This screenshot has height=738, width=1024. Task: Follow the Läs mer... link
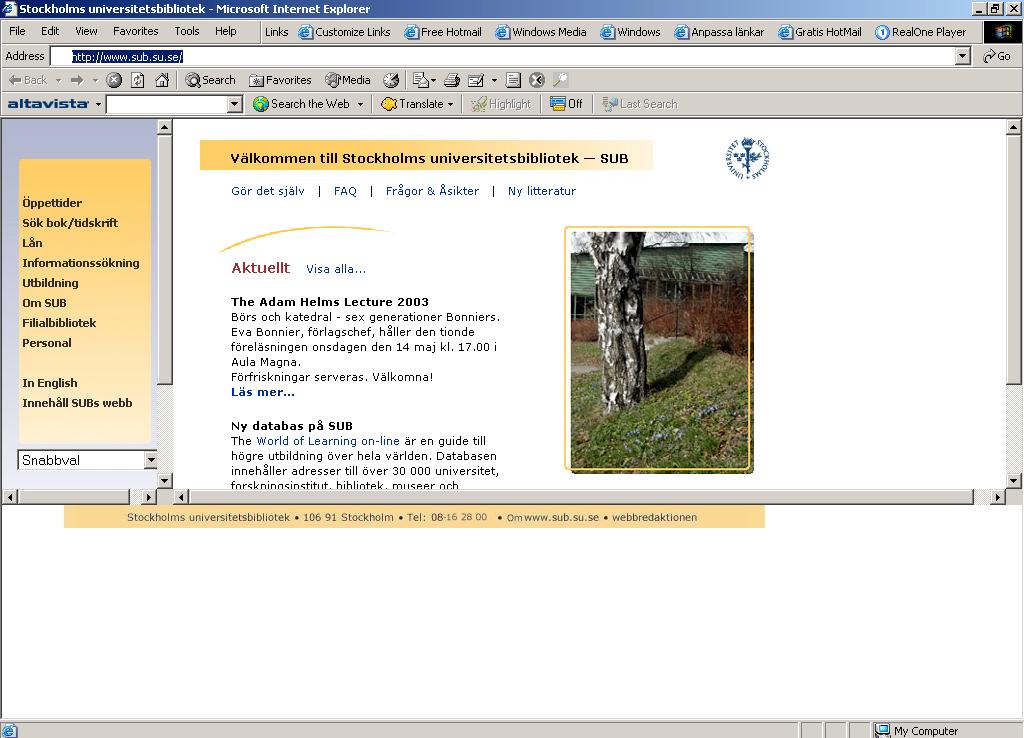pos(263,393)
